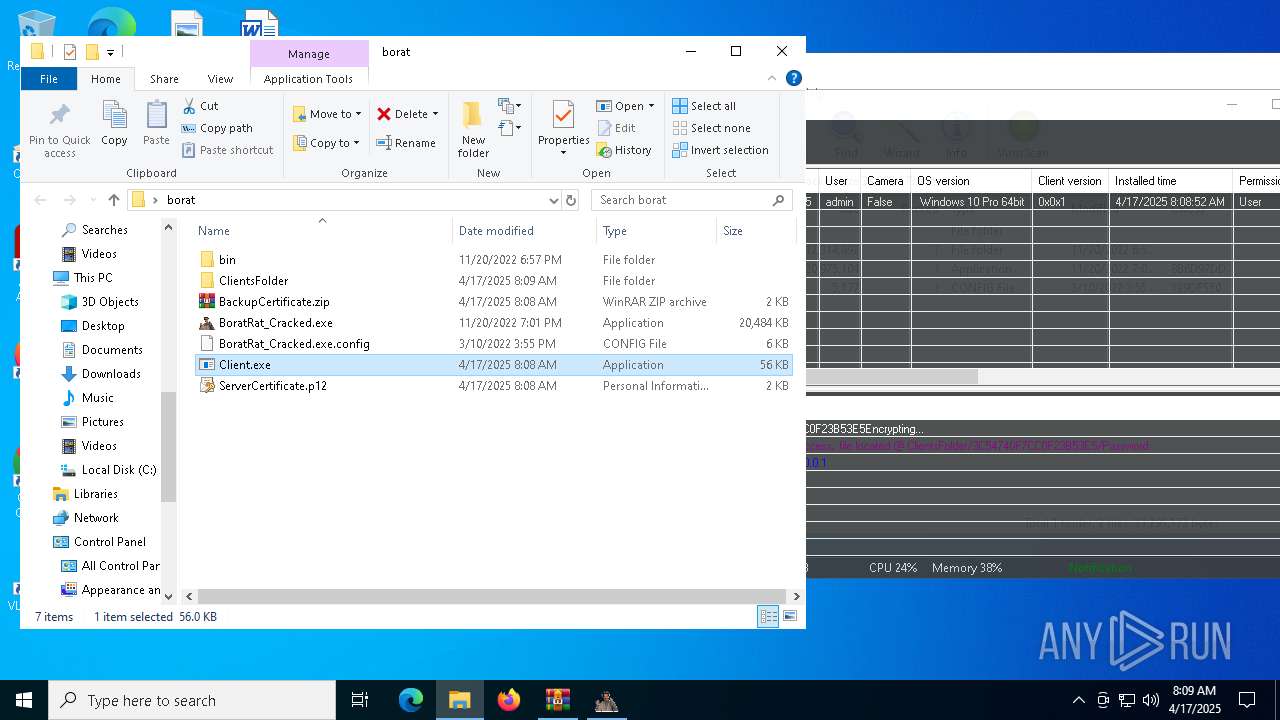Open Windows Start menu
1280x720 pixels.
tap(24, 700)
